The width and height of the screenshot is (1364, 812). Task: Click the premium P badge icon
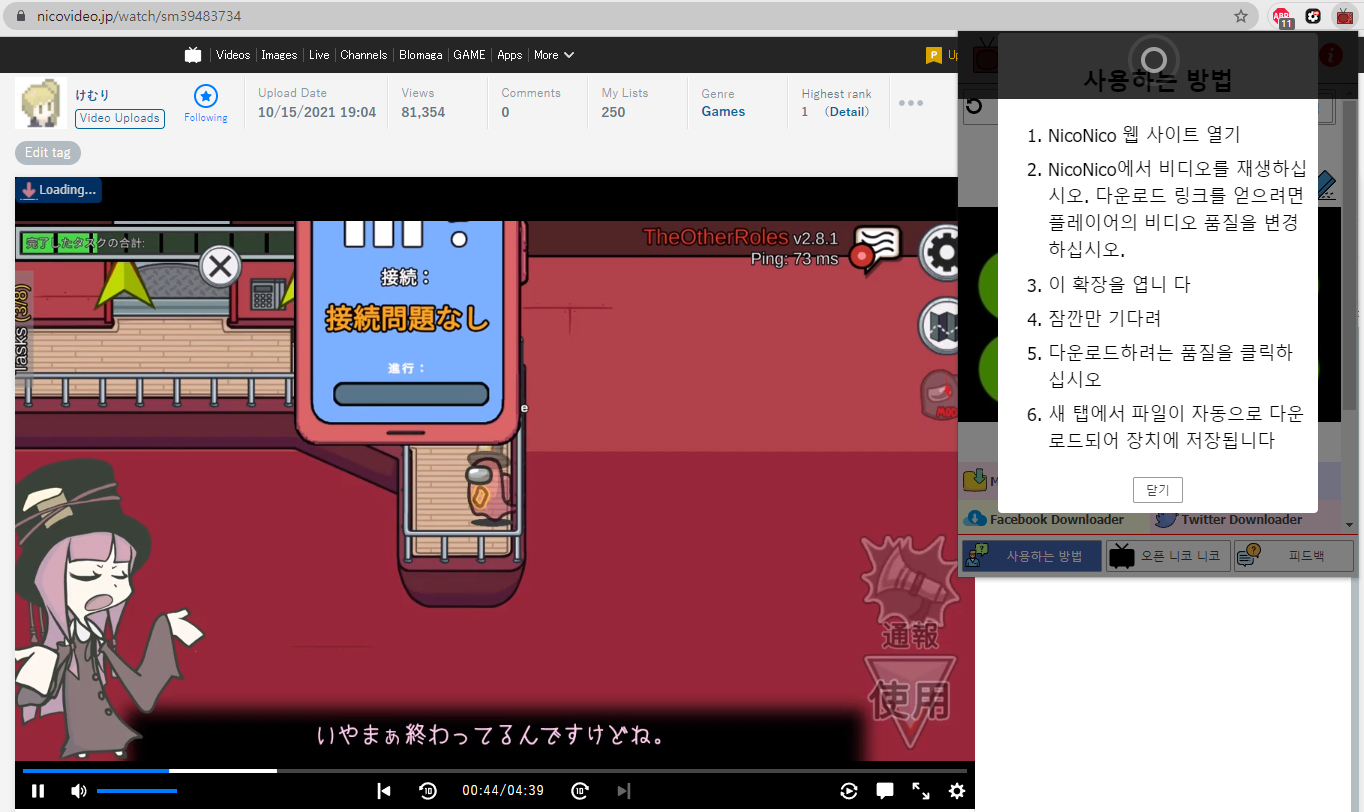click(934, 55)
